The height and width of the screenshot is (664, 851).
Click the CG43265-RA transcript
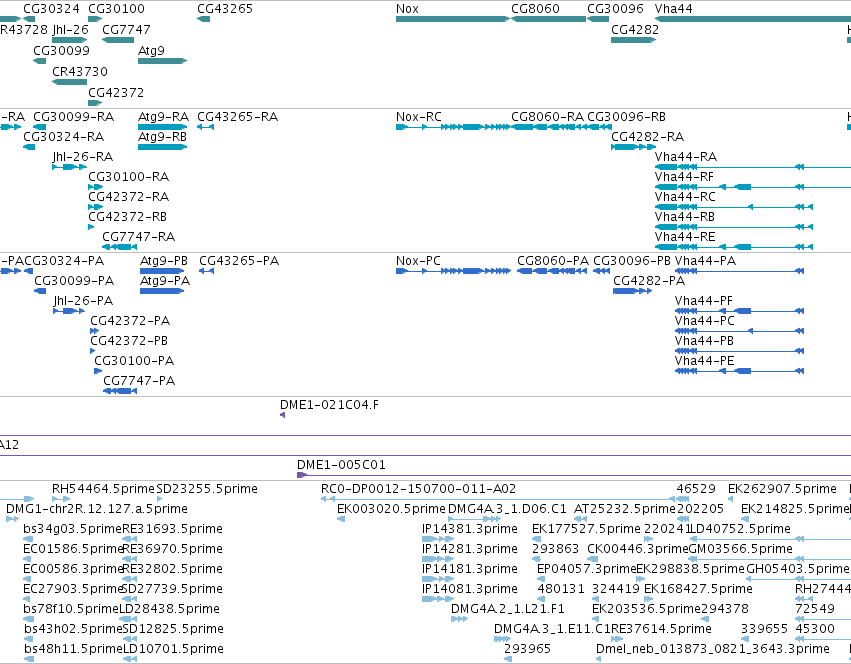[x=205, y=127]
